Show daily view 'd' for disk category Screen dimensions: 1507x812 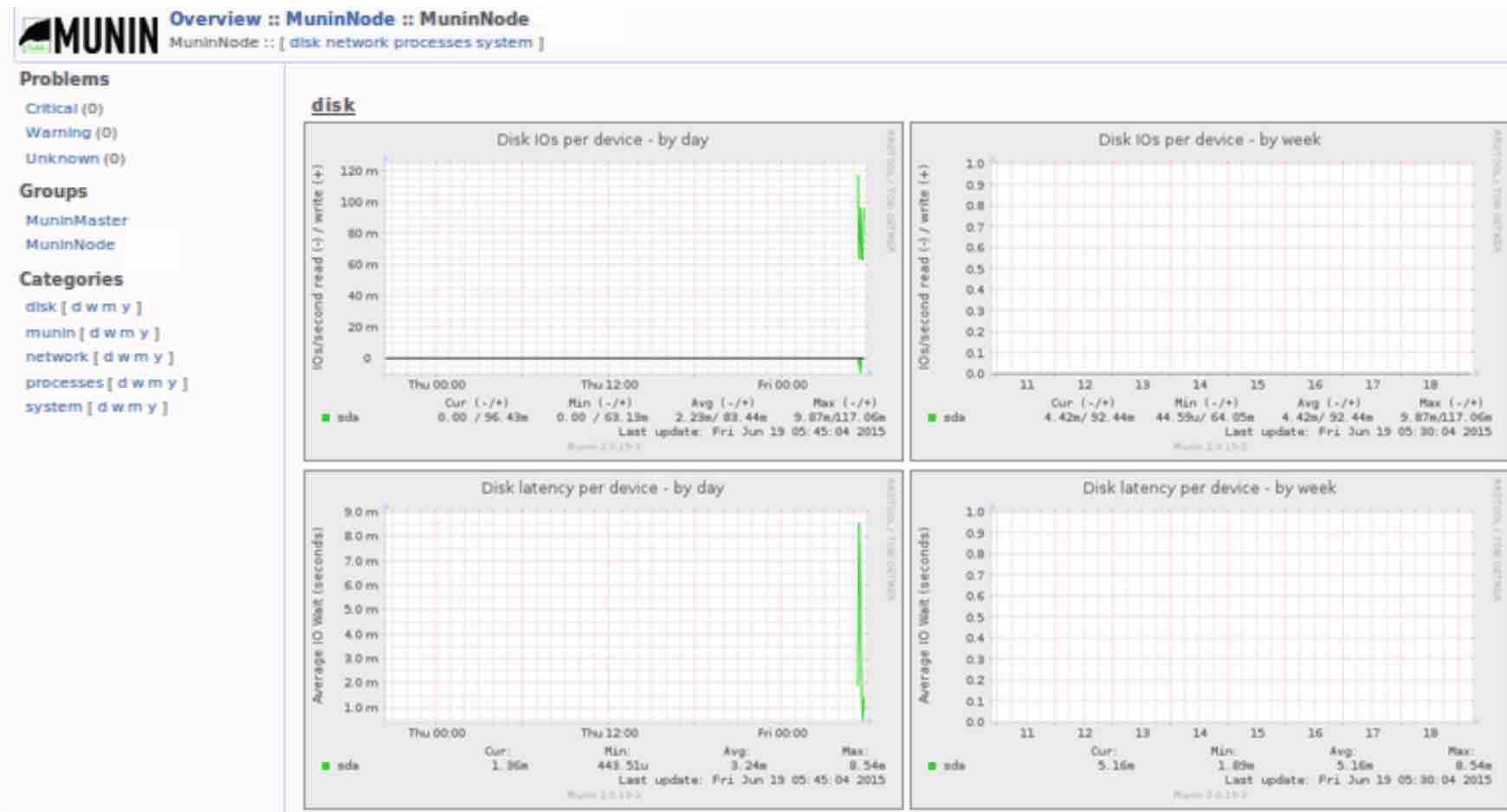[76, 306]
